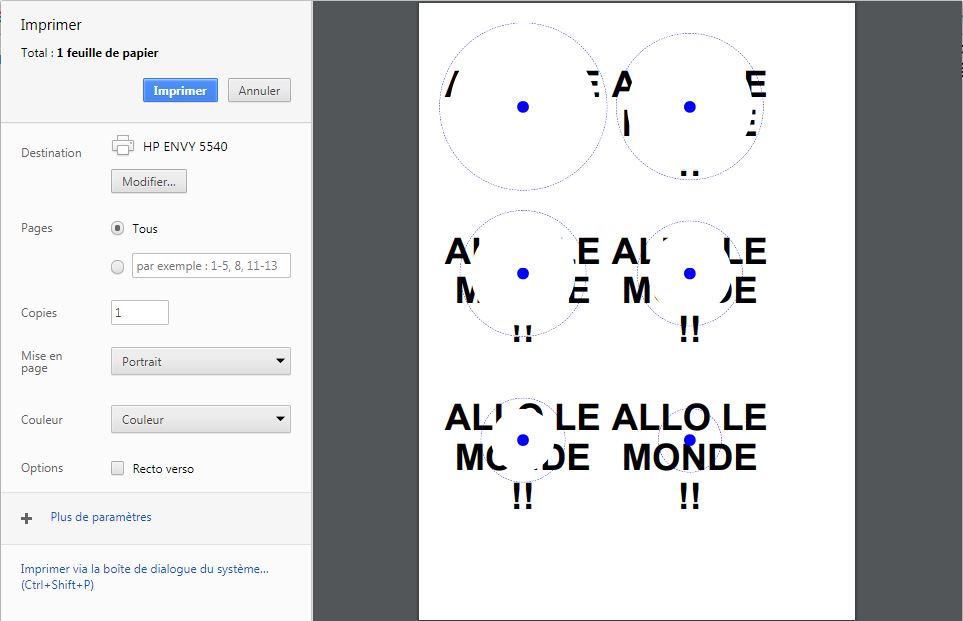Click the blue dot in middle-right circle

tap(690, 273)
